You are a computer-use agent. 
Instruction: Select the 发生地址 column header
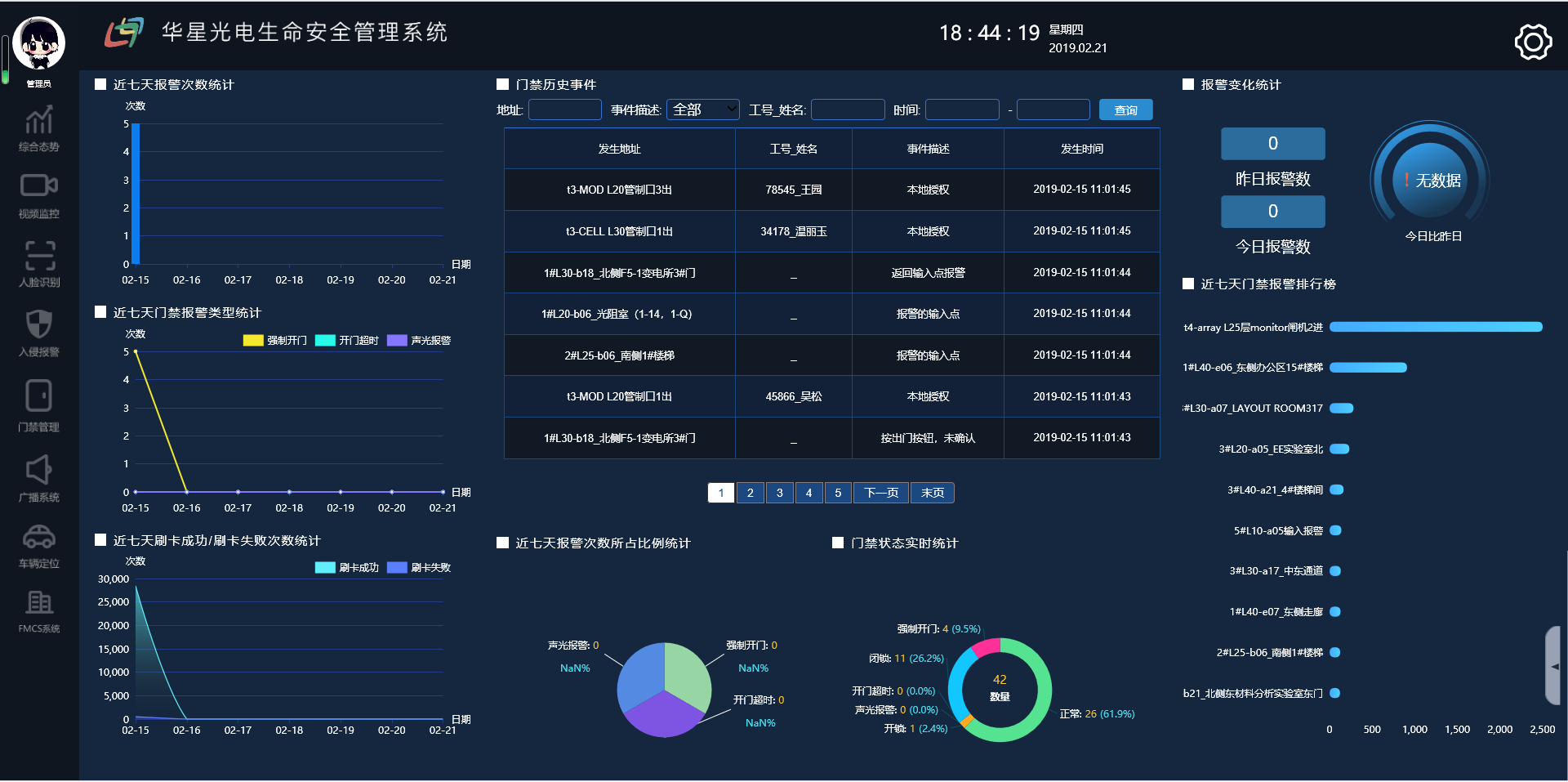point(620,149)
